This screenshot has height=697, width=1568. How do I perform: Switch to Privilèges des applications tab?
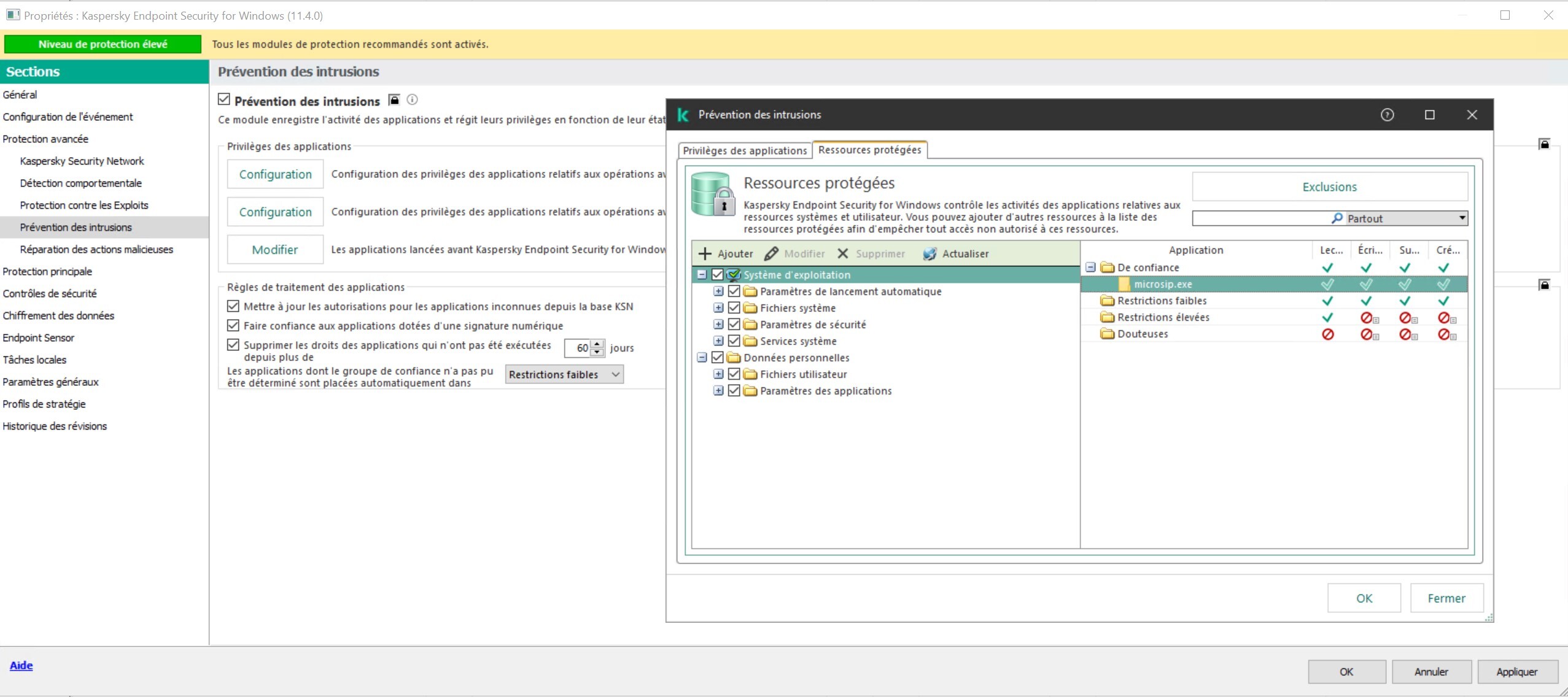(x=743, y=150)
